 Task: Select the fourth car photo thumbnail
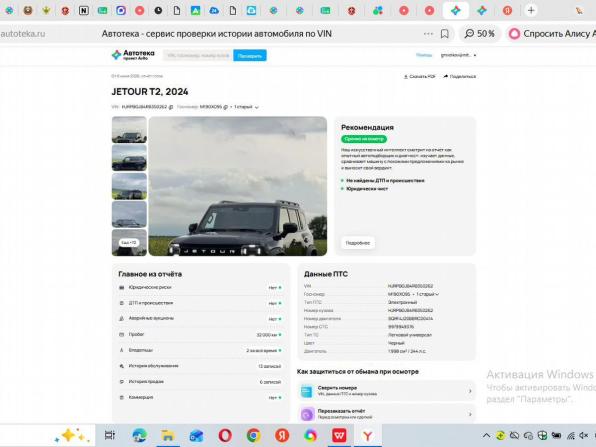pyautogui.click(x=129, y=214)
